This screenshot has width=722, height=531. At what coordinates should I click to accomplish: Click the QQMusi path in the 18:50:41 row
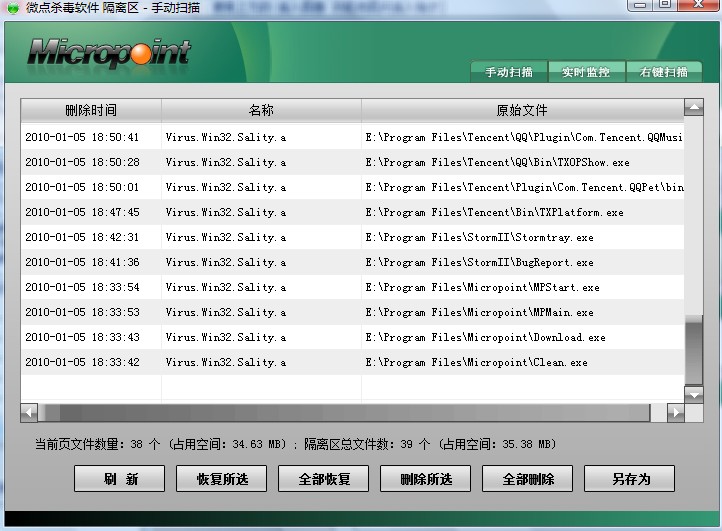coord(524,137)
